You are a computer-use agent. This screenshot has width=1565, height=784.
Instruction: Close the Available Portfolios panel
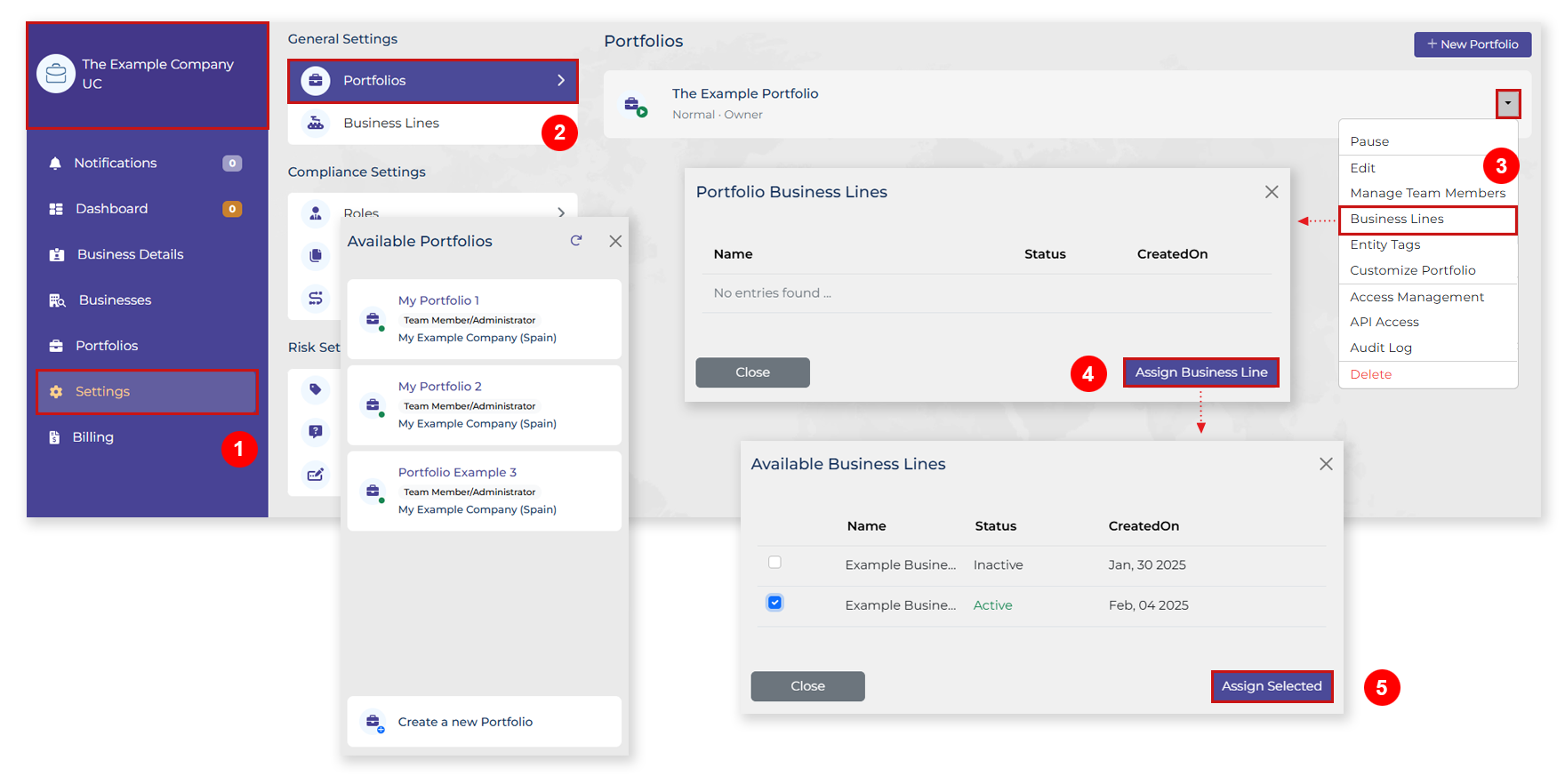[615, 242]
